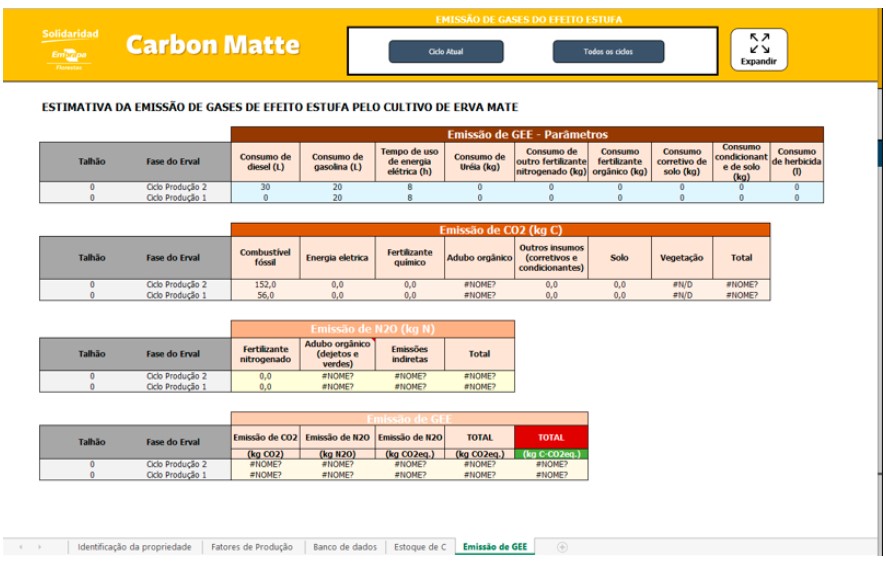Screen dimensions: 886x564
Task: Open the Estoque de C sheet
Action: click(x=419, y=547)
